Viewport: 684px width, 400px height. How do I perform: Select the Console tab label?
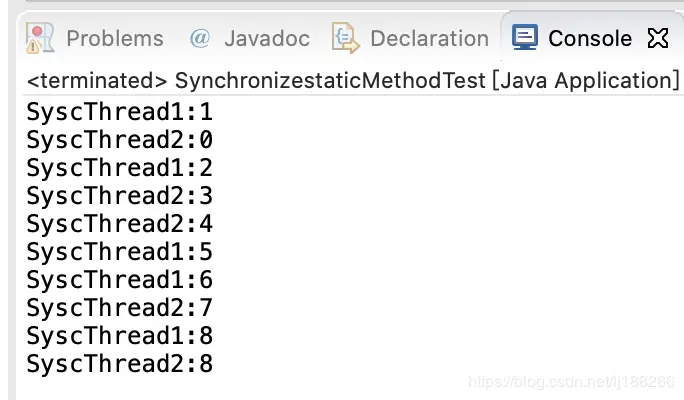point(590,38)
